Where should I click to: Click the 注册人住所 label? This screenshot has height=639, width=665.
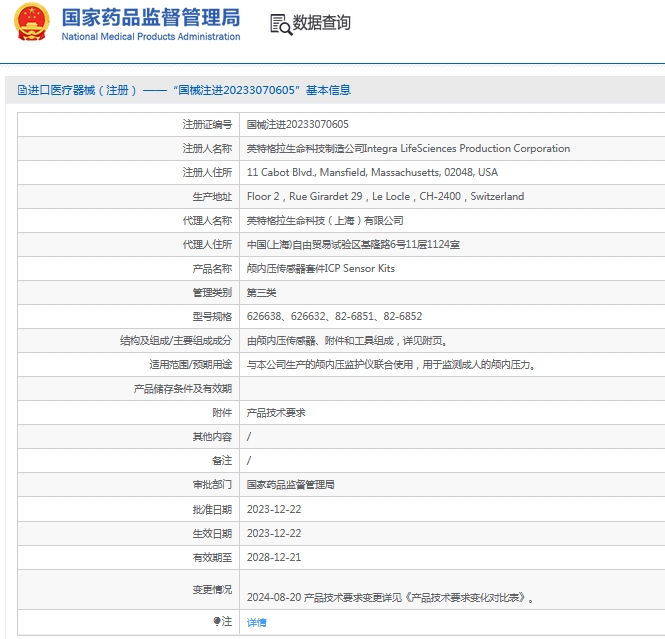[207, 172]
